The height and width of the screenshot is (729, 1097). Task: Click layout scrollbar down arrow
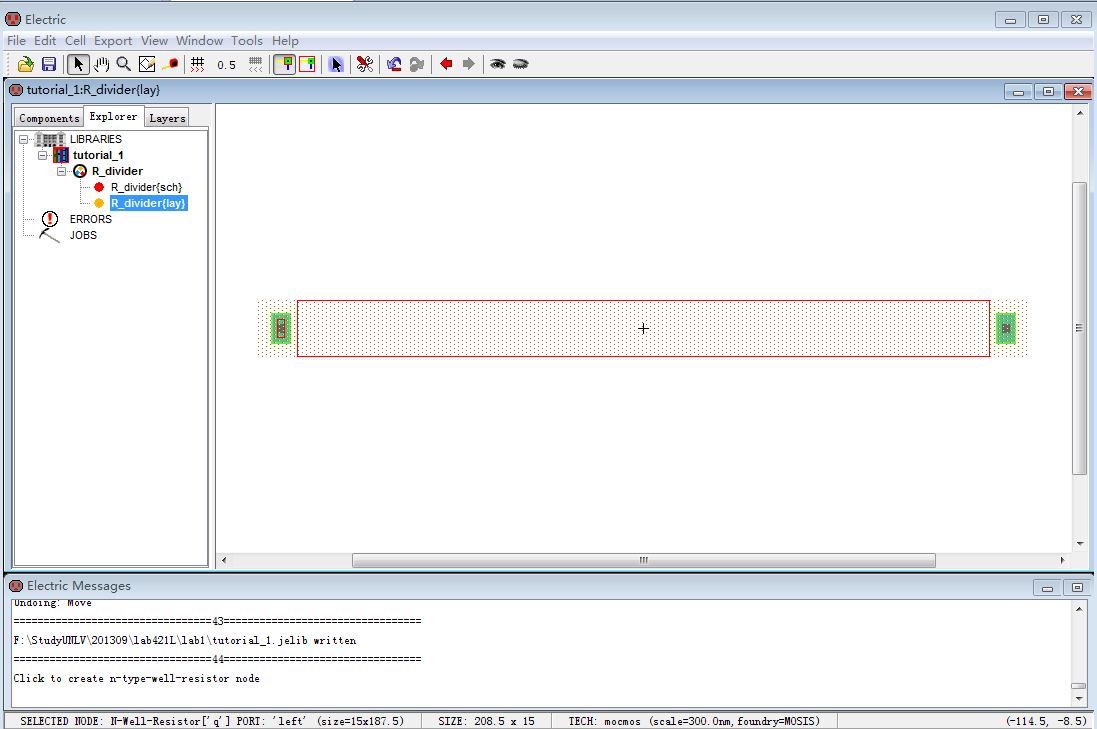click(1080, 544)
